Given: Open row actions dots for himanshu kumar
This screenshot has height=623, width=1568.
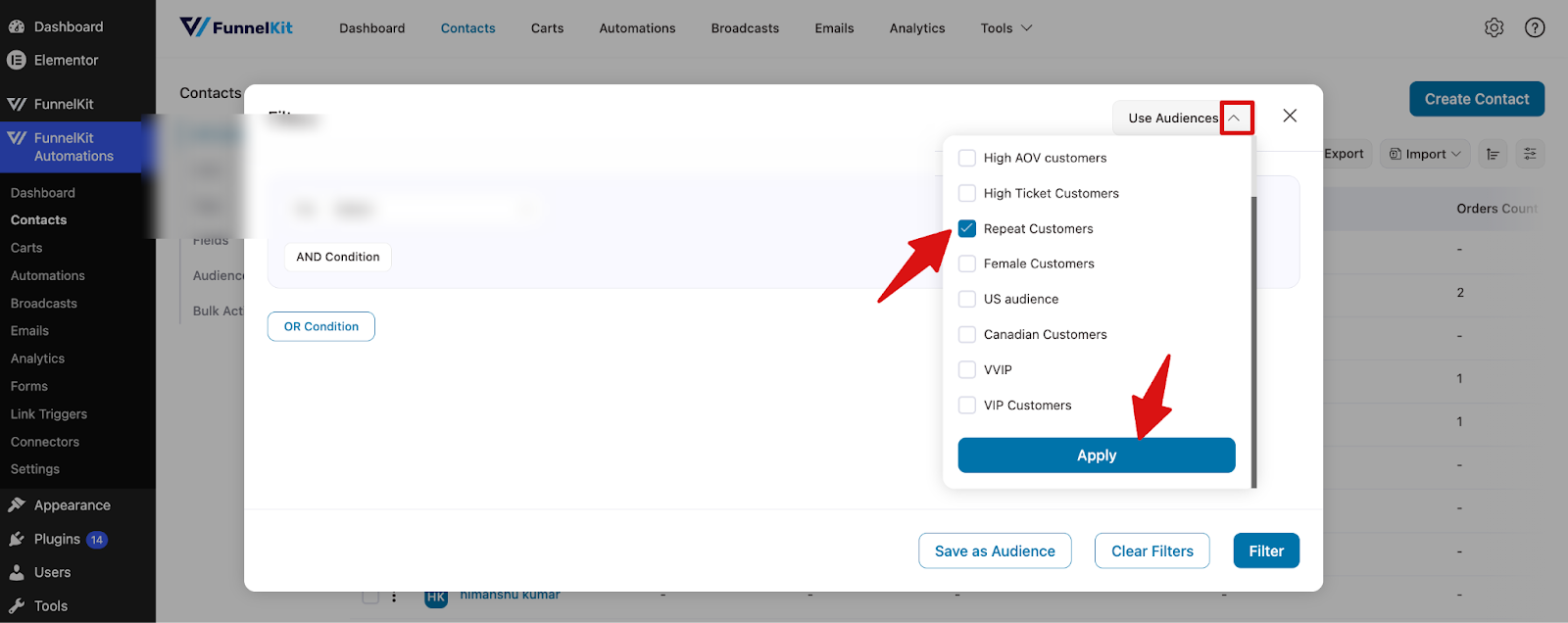Looking at the screenshot, I should click(394, 597).
